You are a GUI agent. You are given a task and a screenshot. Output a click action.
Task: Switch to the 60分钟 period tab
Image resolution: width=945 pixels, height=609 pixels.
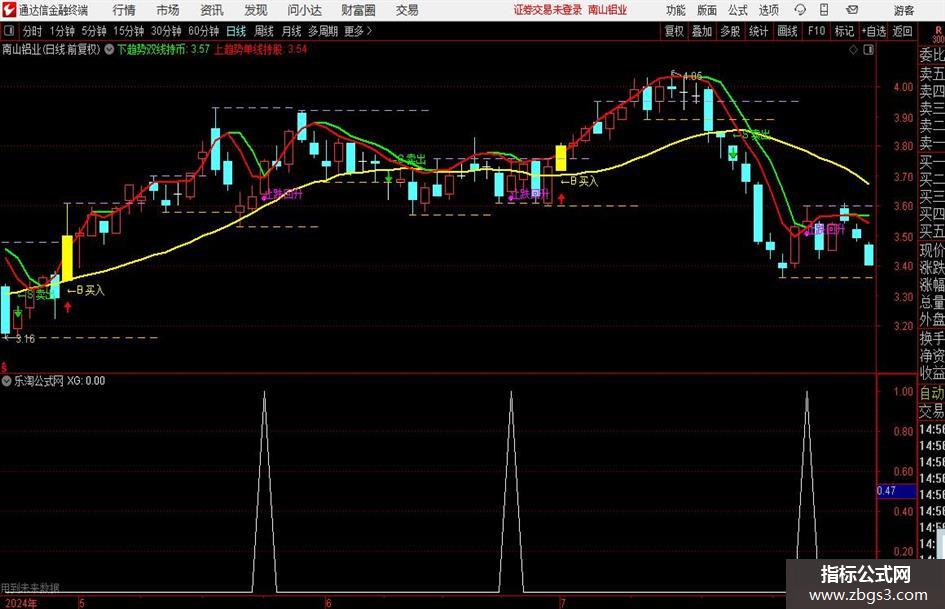pos(204,31)
